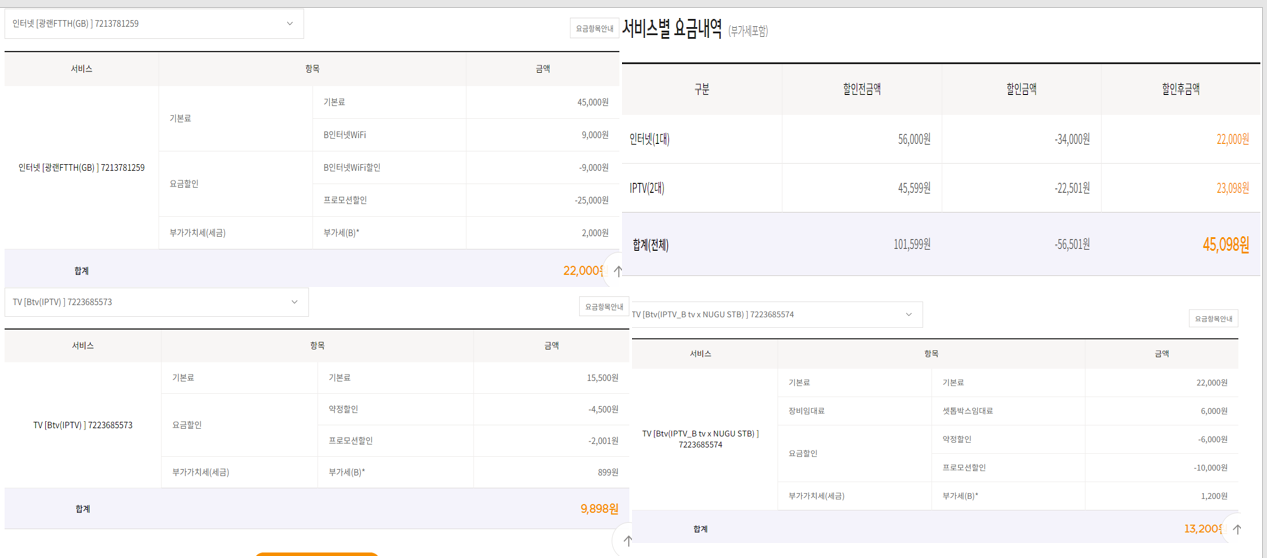Image resolution: width=1267 pixels, height=558 pixels.
Task: Click the B인터넷WiFi할인 item in internet table
Action: (352, 168)
